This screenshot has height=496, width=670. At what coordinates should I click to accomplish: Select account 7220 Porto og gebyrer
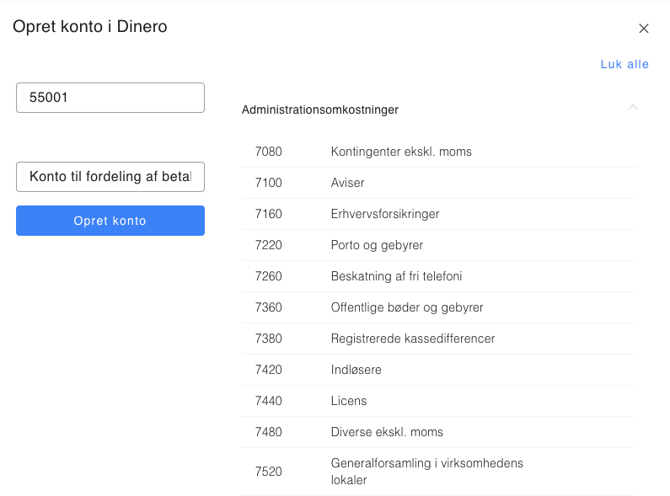tap(439, 245)
